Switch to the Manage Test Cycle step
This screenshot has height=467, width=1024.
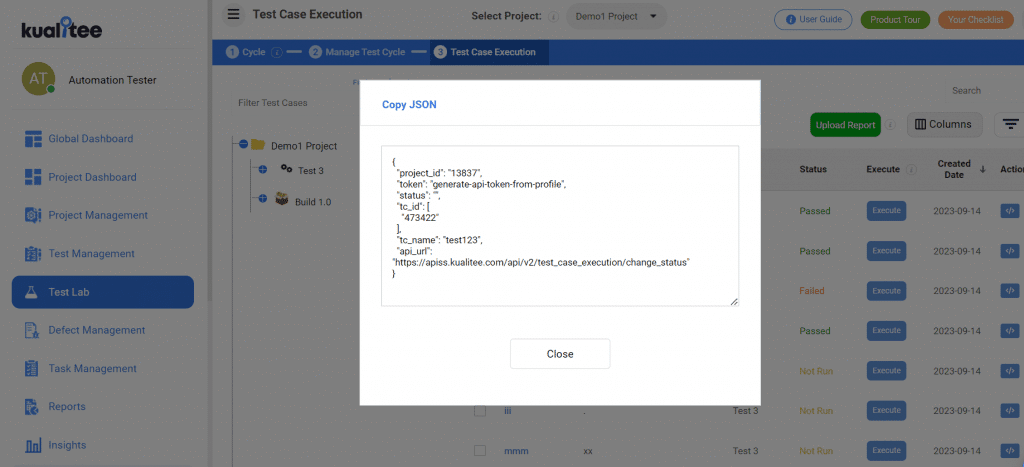click(364, 52)
